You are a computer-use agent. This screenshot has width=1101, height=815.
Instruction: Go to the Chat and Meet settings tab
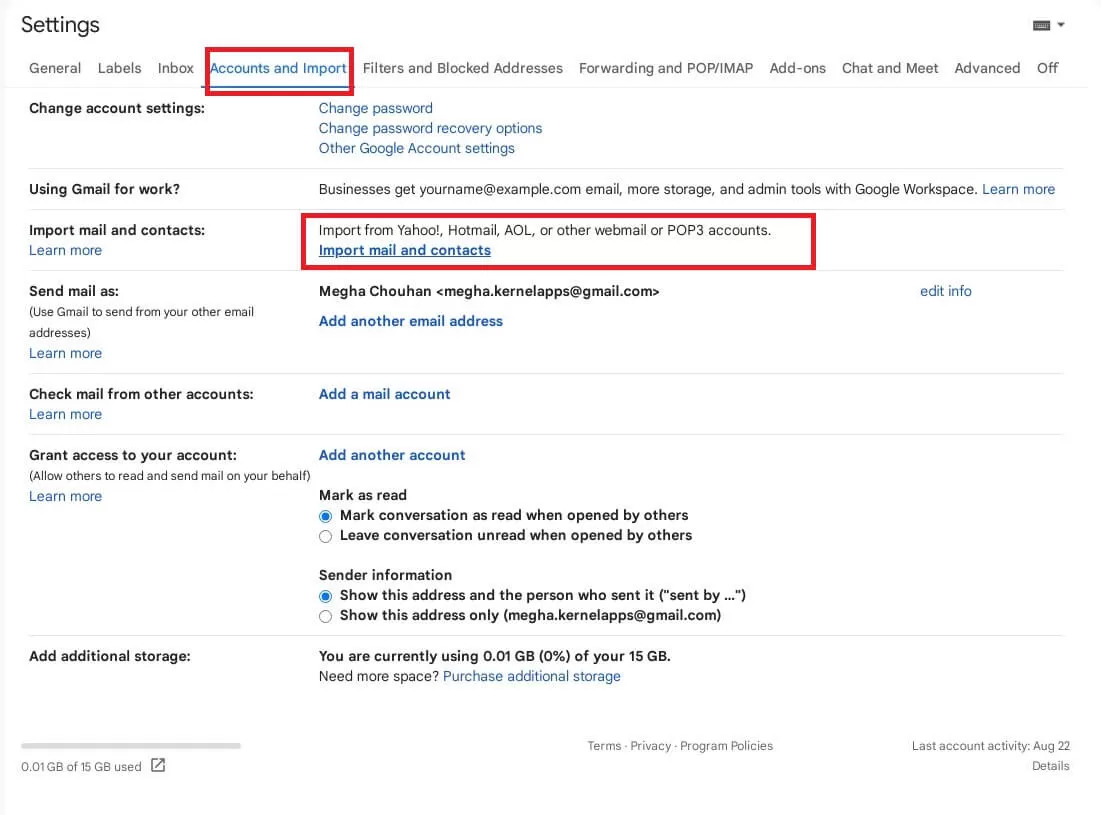[889, 68]
